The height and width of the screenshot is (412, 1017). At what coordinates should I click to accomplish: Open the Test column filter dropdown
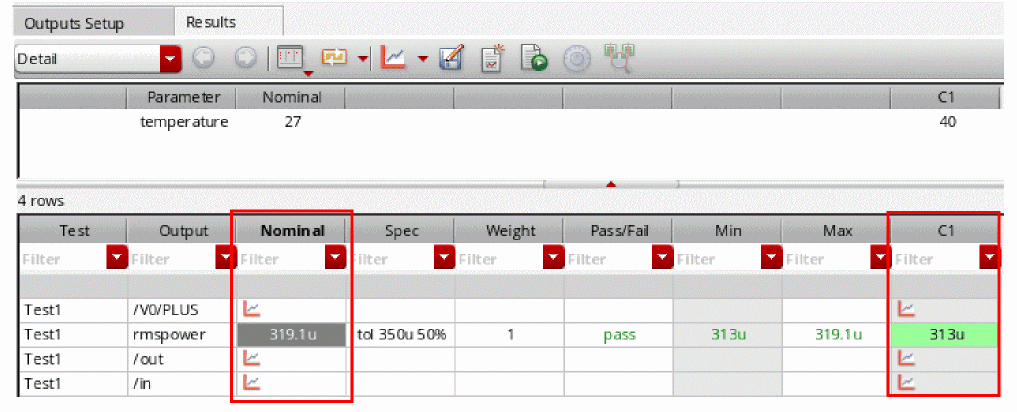[117, 259]
